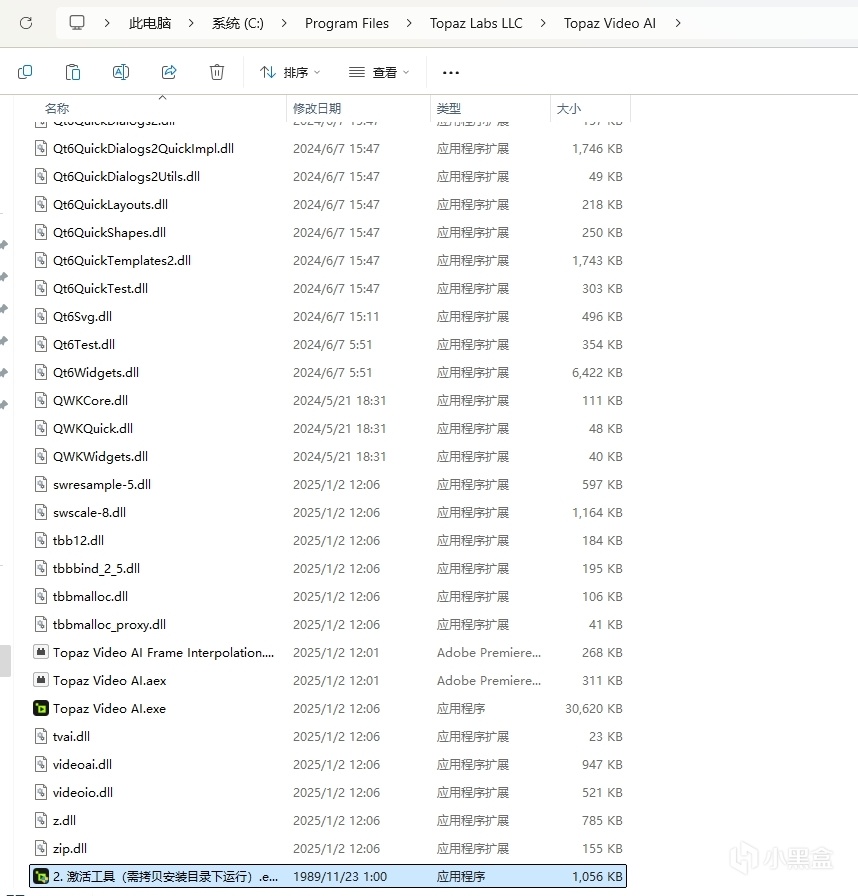Select file name videoio.dll
The image size is (858, 896).
point(83,793)
